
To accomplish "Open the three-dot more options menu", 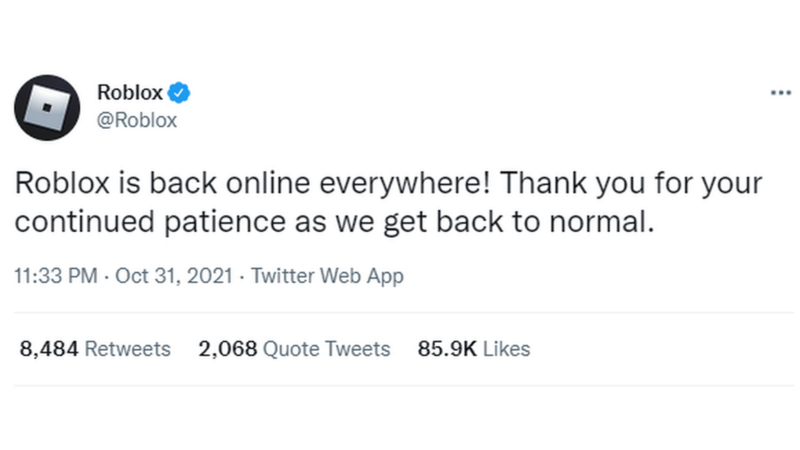I will pos(780,93).
